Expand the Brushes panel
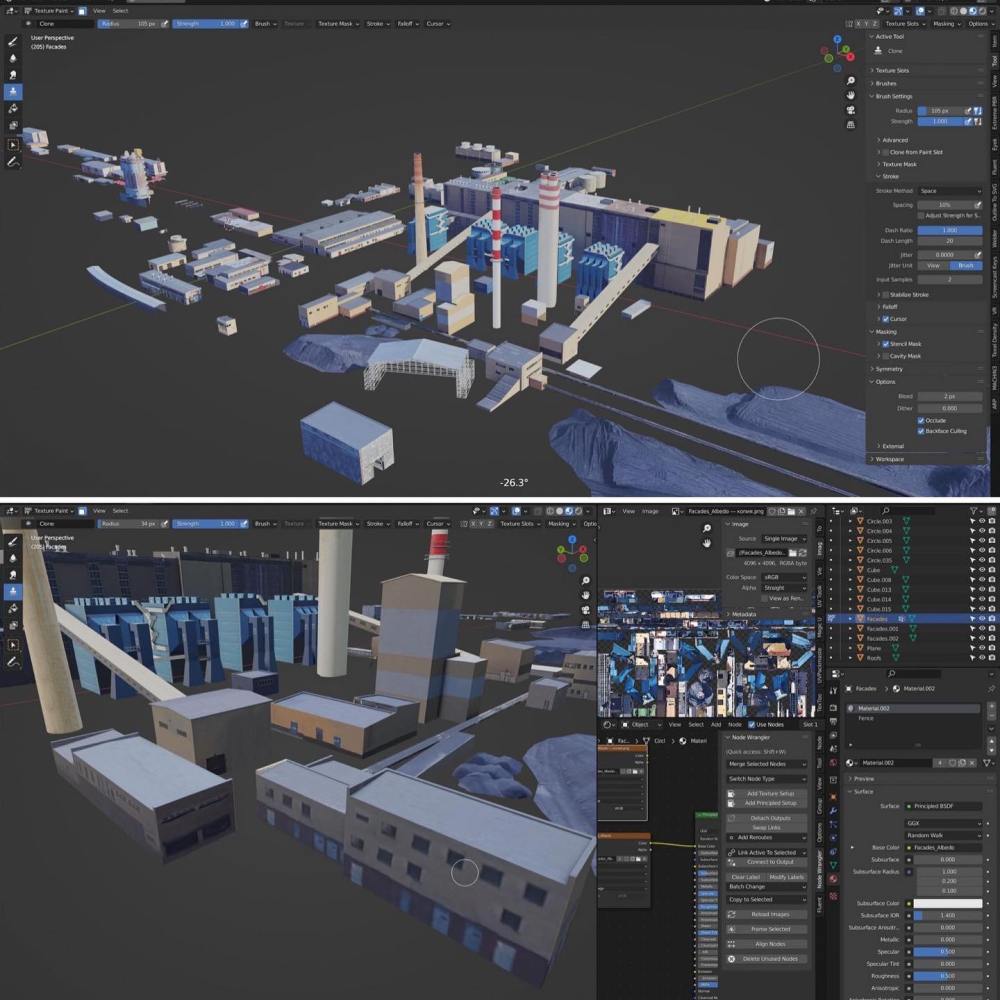The width and height of the screenshot is (1000, 1000). click(x=886, y=84)
